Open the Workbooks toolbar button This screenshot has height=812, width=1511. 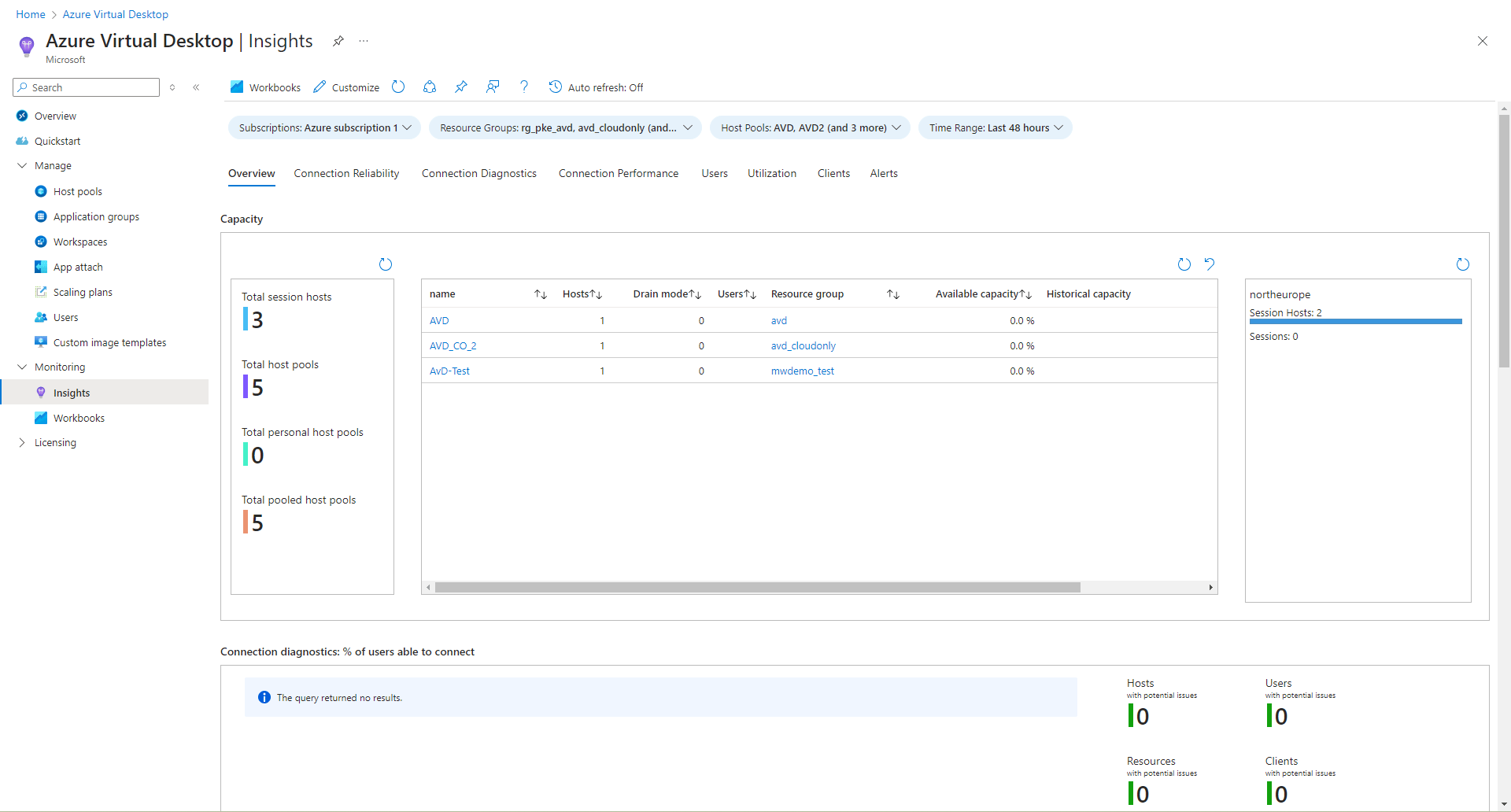click(265, 87)
